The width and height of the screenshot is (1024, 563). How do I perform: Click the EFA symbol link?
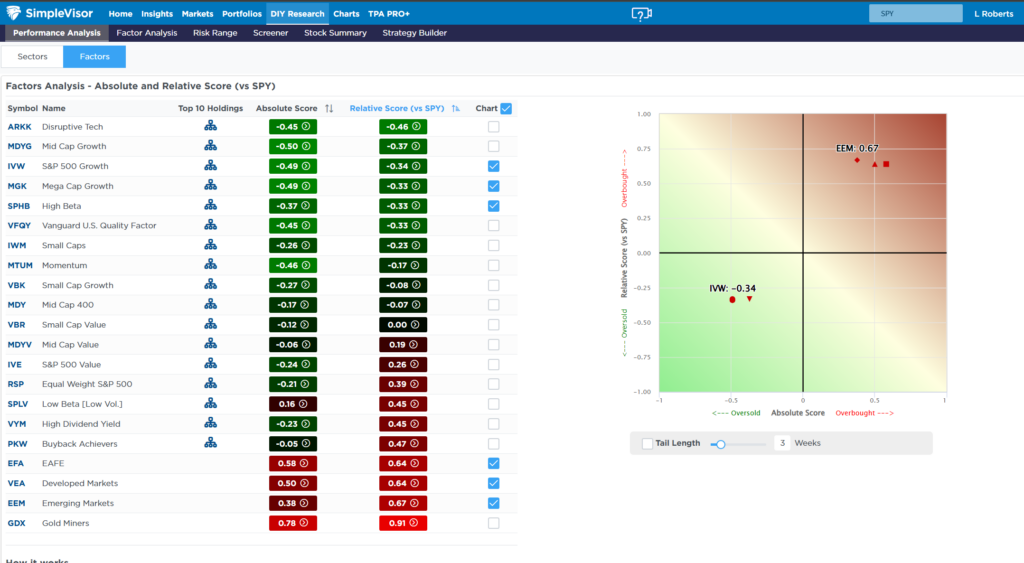(x=17, y=463)
